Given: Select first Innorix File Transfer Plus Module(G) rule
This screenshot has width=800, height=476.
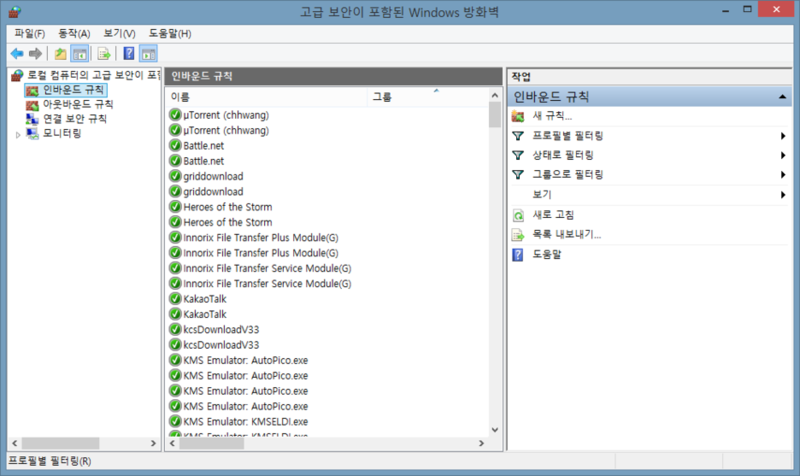Looking at the screenshot, I should pos(261,237).
